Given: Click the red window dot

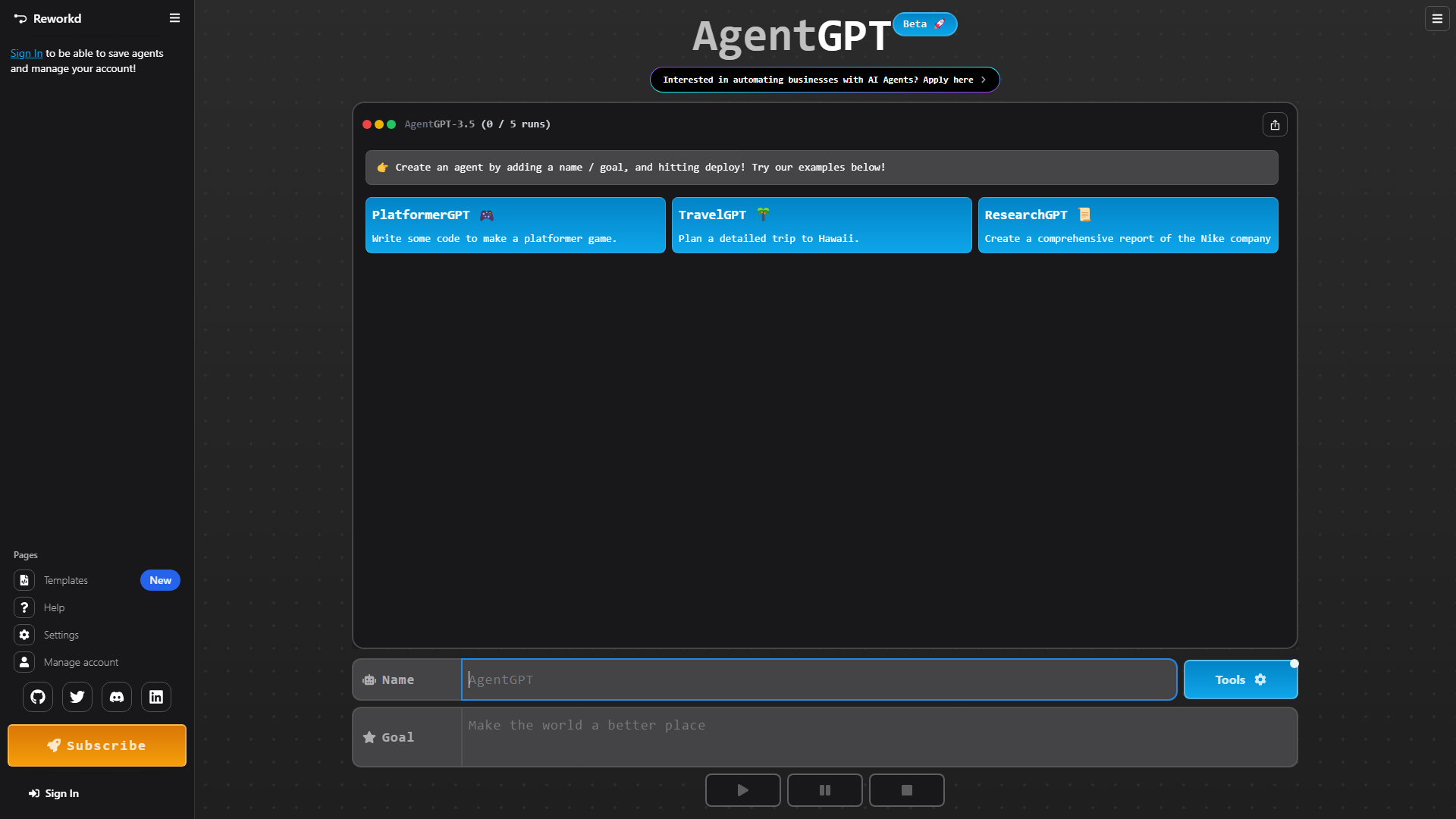Looking at the screenshot, I should (x=367, y=124).
